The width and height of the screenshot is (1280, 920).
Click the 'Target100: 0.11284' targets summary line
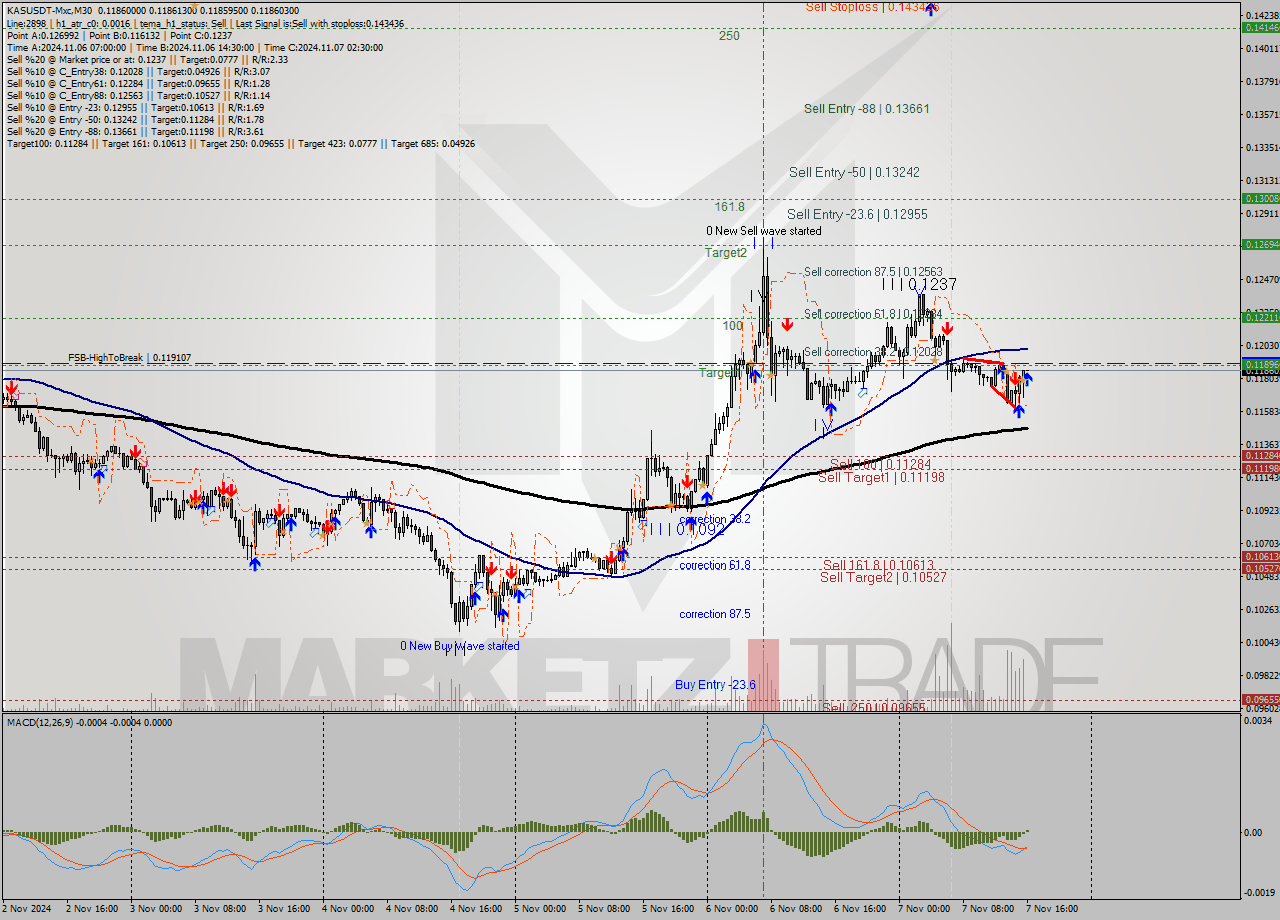(241, 143)
